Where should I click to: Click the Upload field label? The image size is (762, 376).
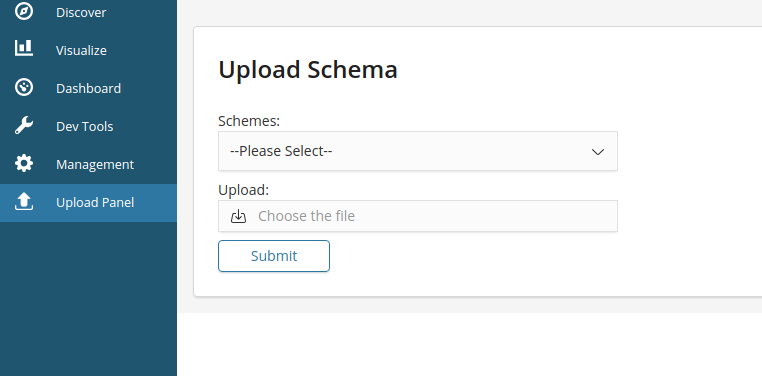pos(243,190)
